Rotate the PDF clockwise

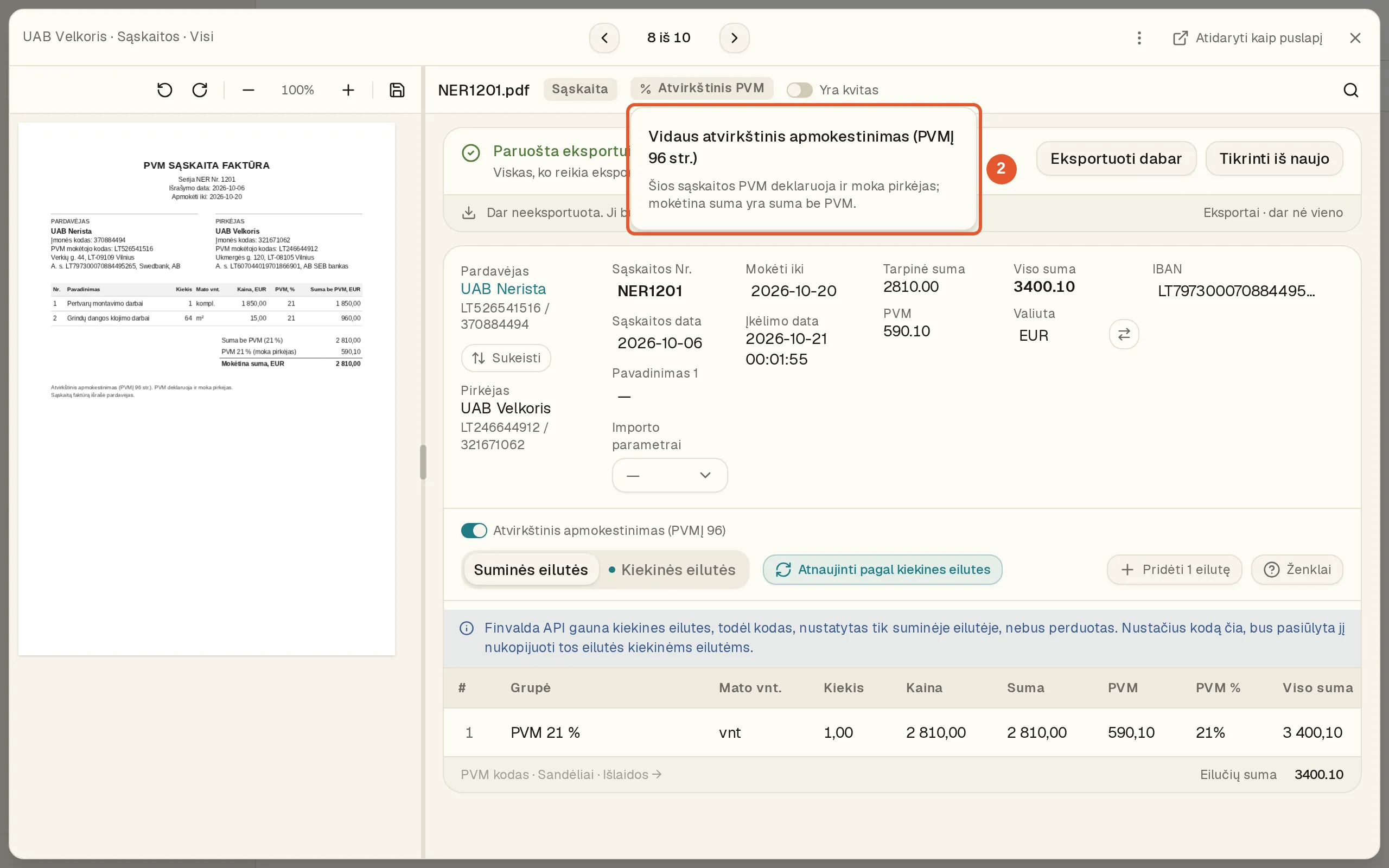click(x=200, y=90)
